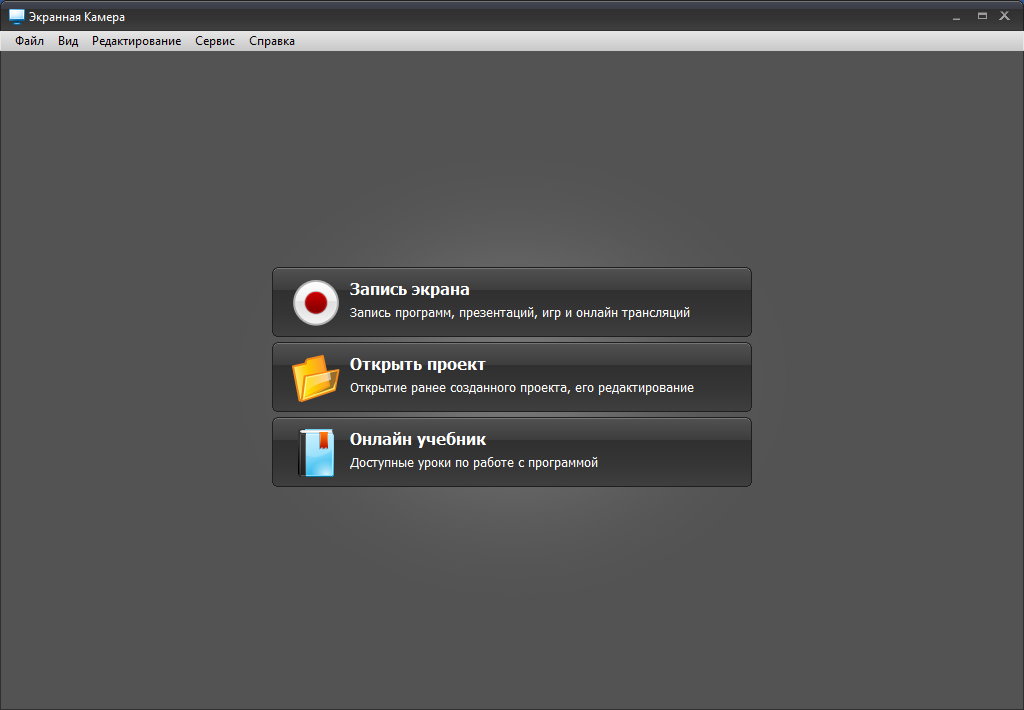Open Онлайн учебник title
1024x710 pixels.
point(418,439)
